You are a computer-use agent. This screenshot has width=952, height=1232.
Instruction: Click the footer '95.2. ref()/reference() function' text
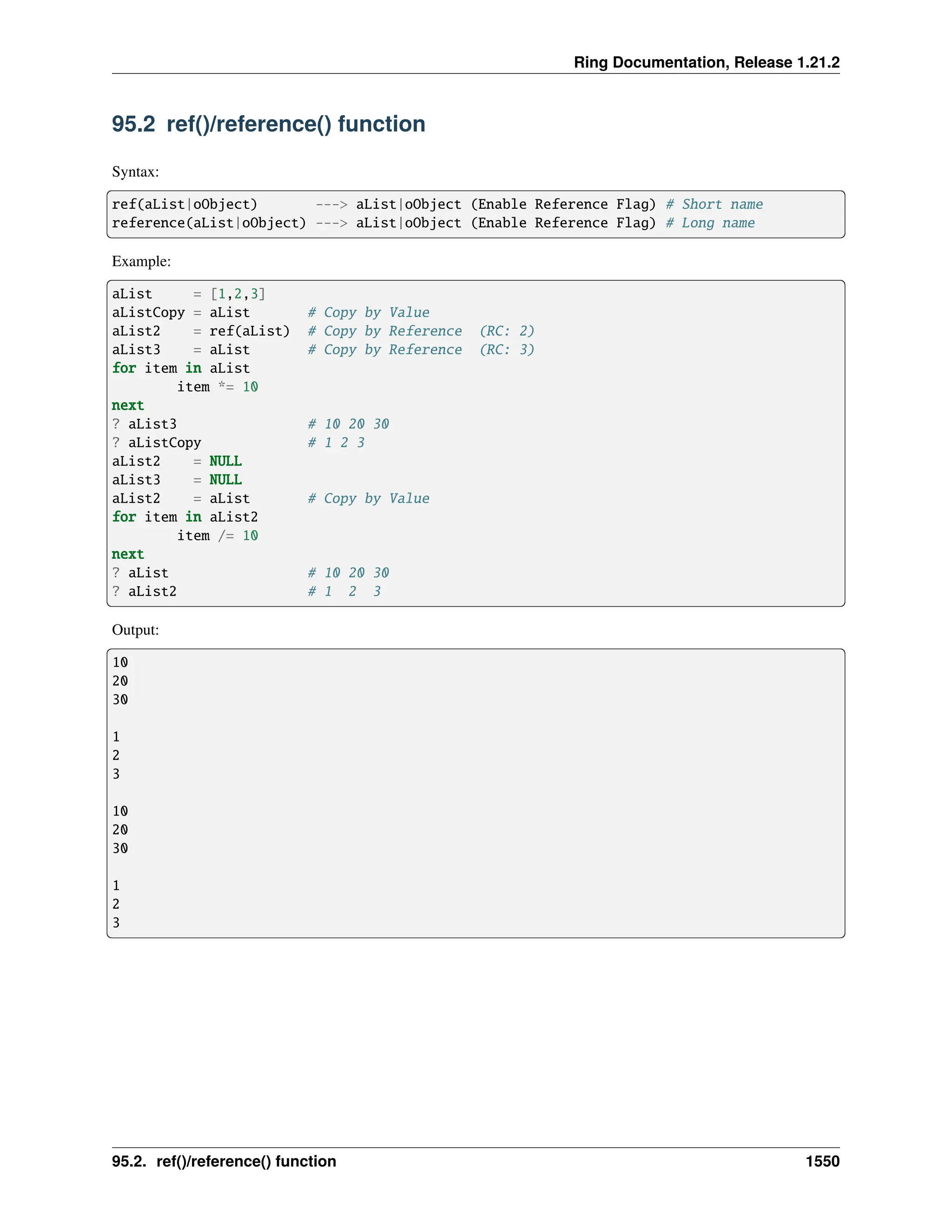pyautogui.click(x=224, y=1161)
